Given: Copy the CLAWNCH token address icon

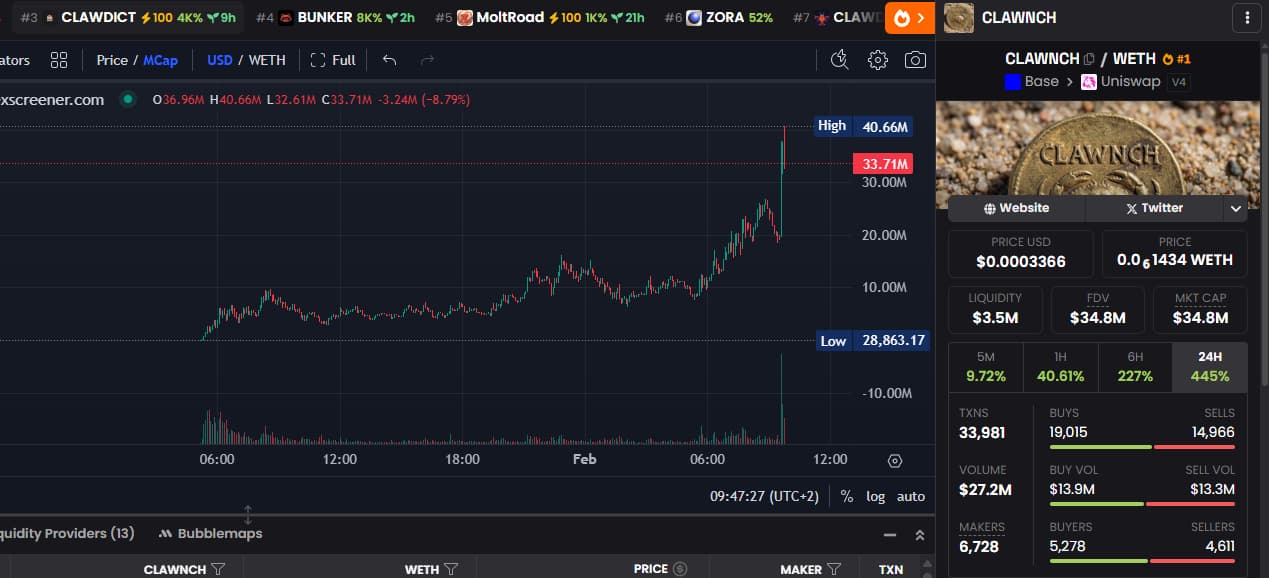Looking at the screenshot, I should coord(1089,59).
